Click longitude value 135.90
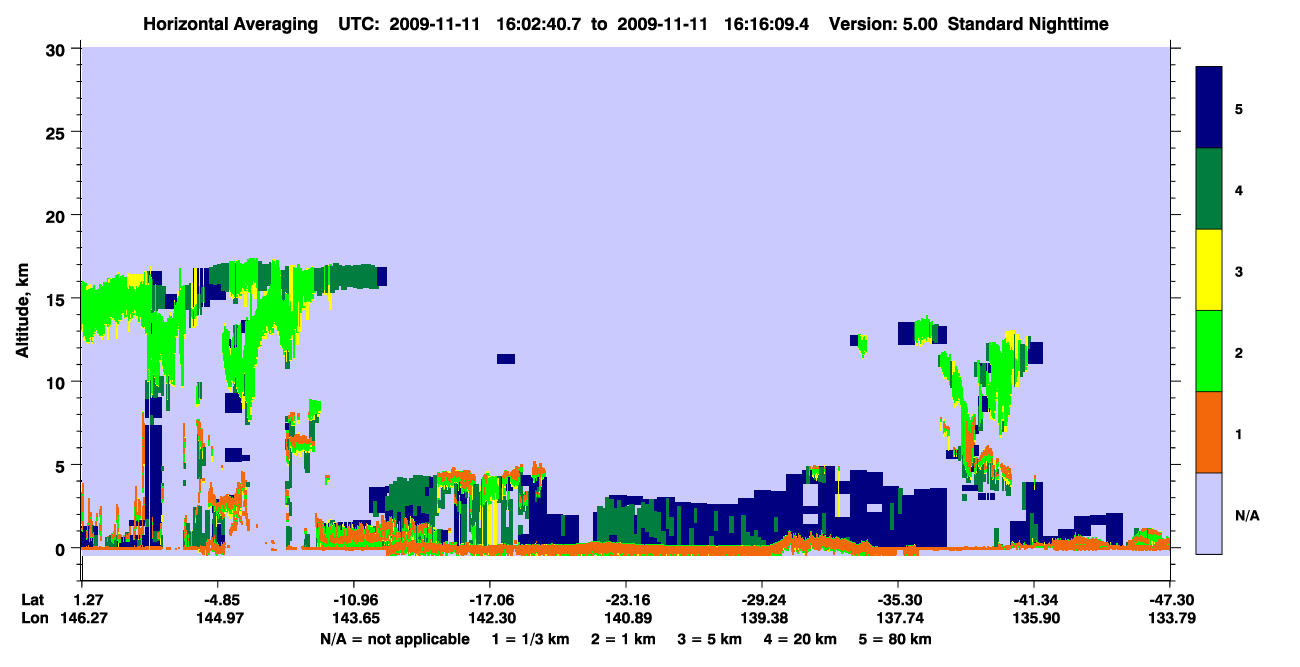Viewport: 1300px width, 667px height. coord(1034,619)
